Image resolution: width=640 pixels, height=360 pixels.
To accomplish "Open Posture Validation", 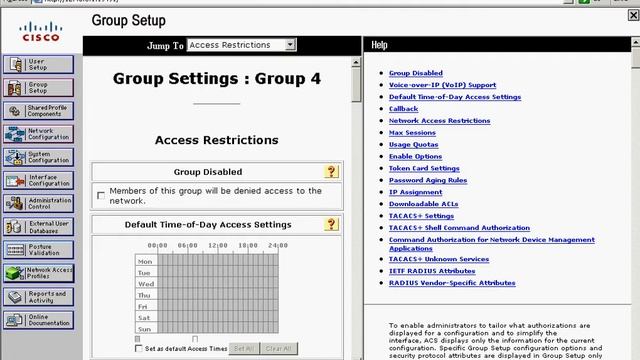I will [x=38, y=250].
